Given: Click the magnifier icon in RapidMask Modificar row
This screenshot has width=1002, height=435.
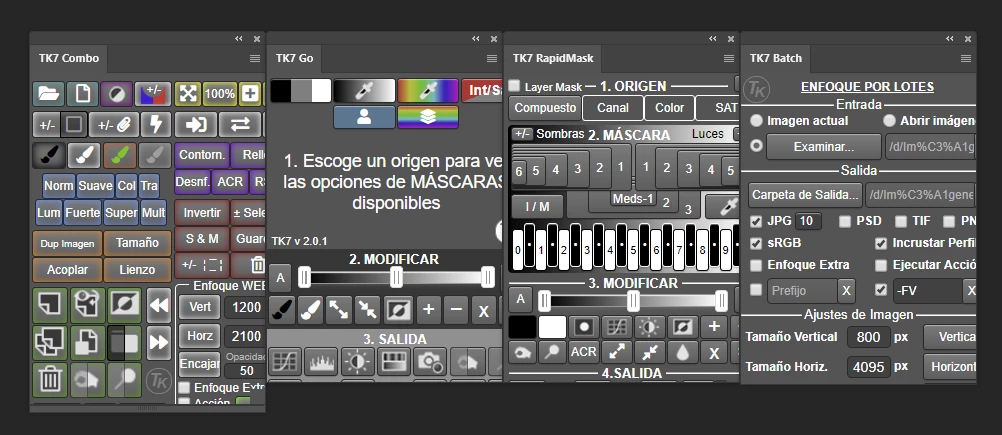Looking at the screenshot, I should (x=553, y=352).
